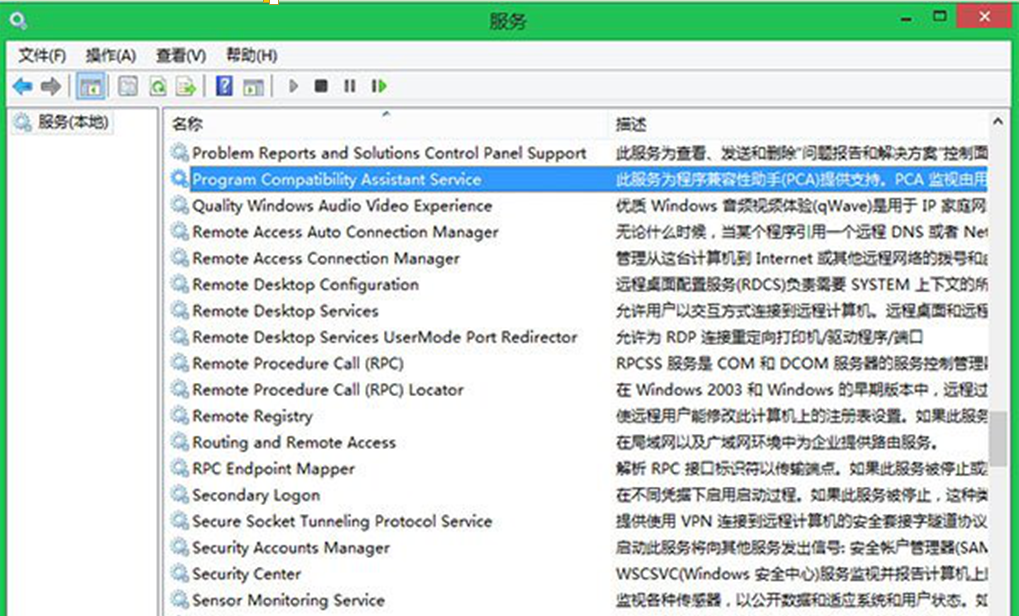Click the Forward arrow in toolbar

(50, 87)
